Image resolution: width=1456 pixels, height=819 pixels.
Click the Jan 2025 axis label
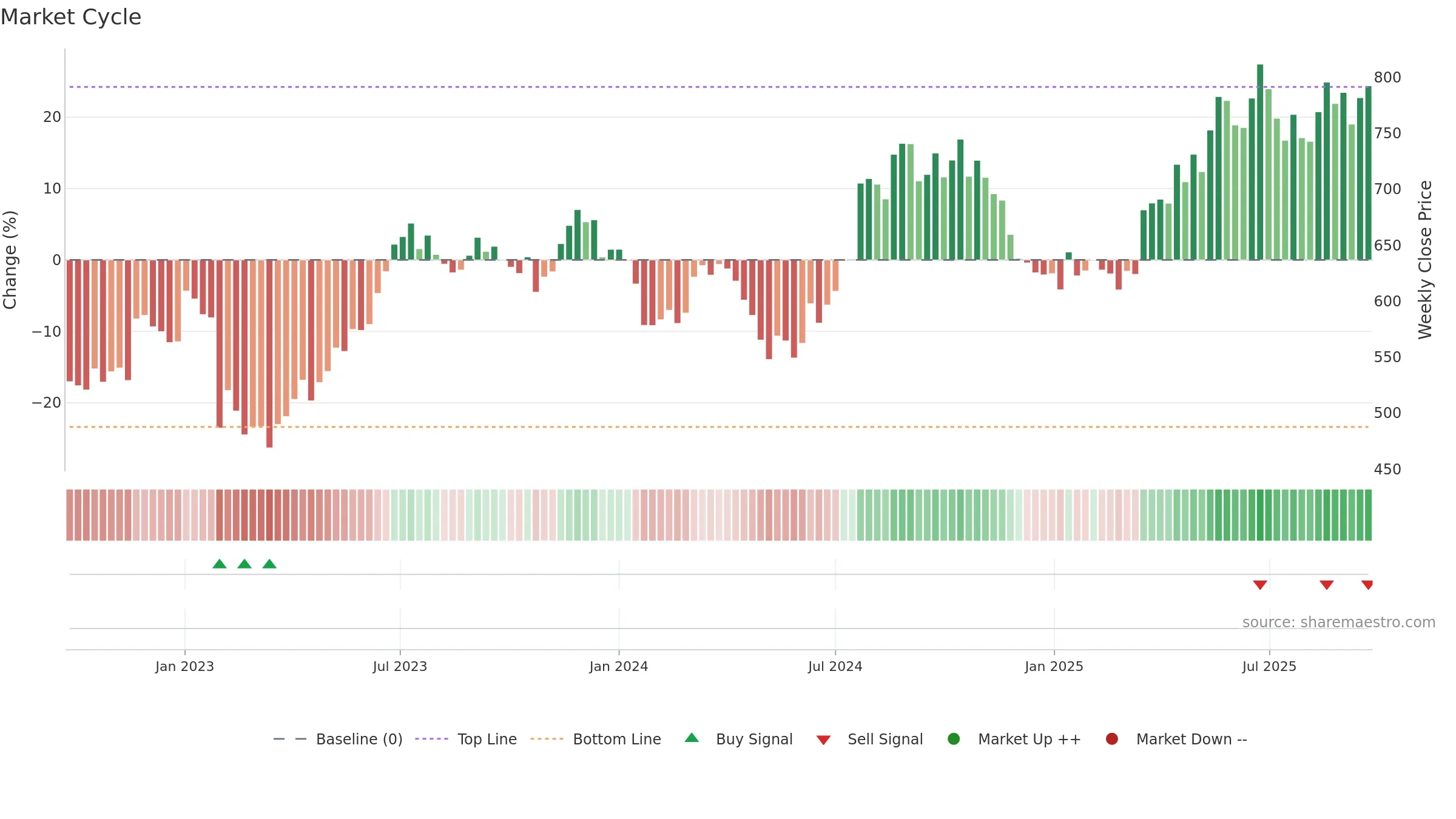[x=1054, y=666]
